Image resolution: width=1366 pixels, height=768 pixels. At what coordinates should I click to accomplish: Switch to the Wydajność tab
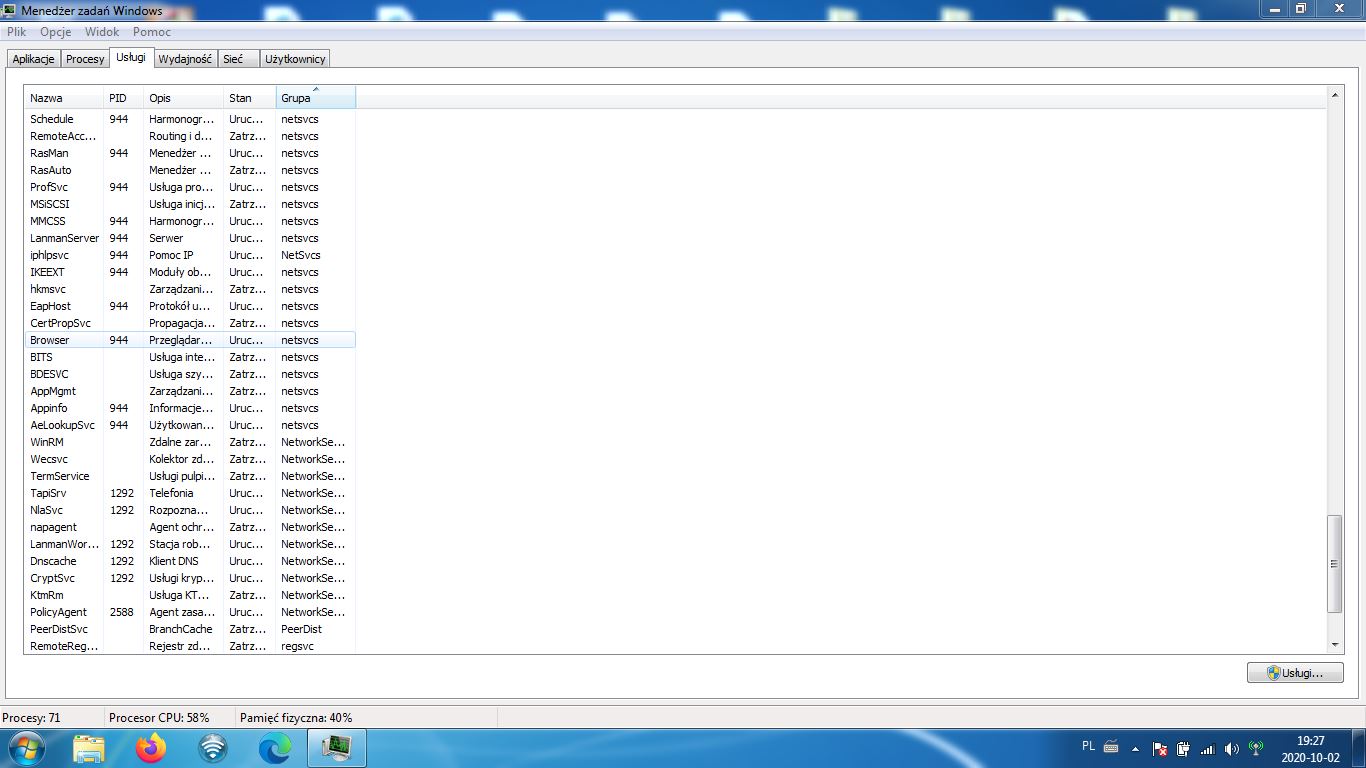click(x=185, y=59)
